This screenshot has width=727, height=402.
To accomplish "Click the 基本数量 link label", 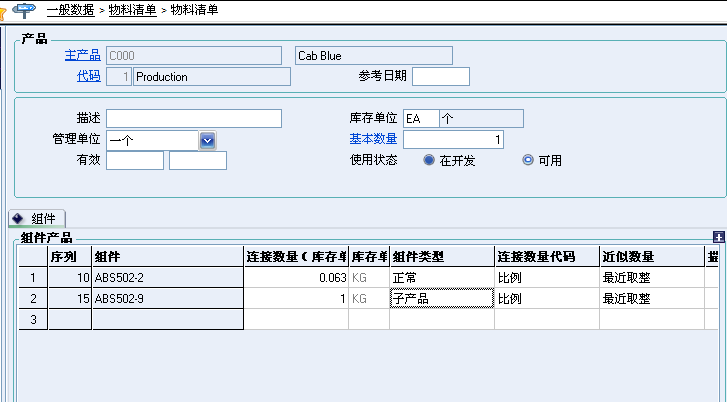I will point(372,139).
